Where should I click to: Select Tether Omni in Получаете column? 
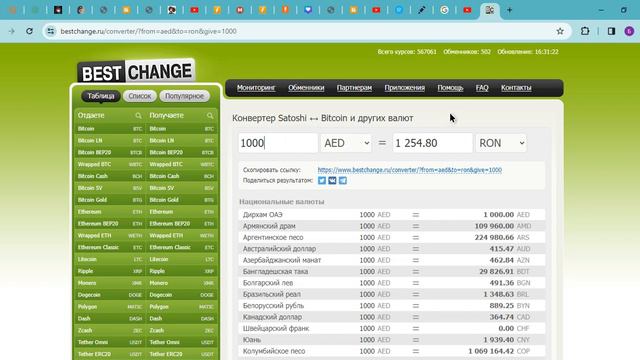click(182, 342)
